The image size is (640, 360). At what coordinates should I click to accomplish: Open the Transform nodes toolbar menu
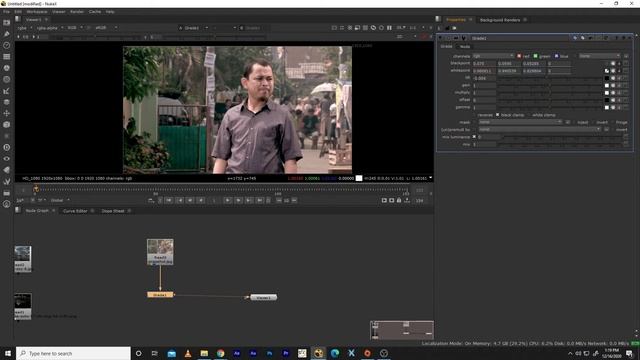pyautogui.click(x=7, y=113)
